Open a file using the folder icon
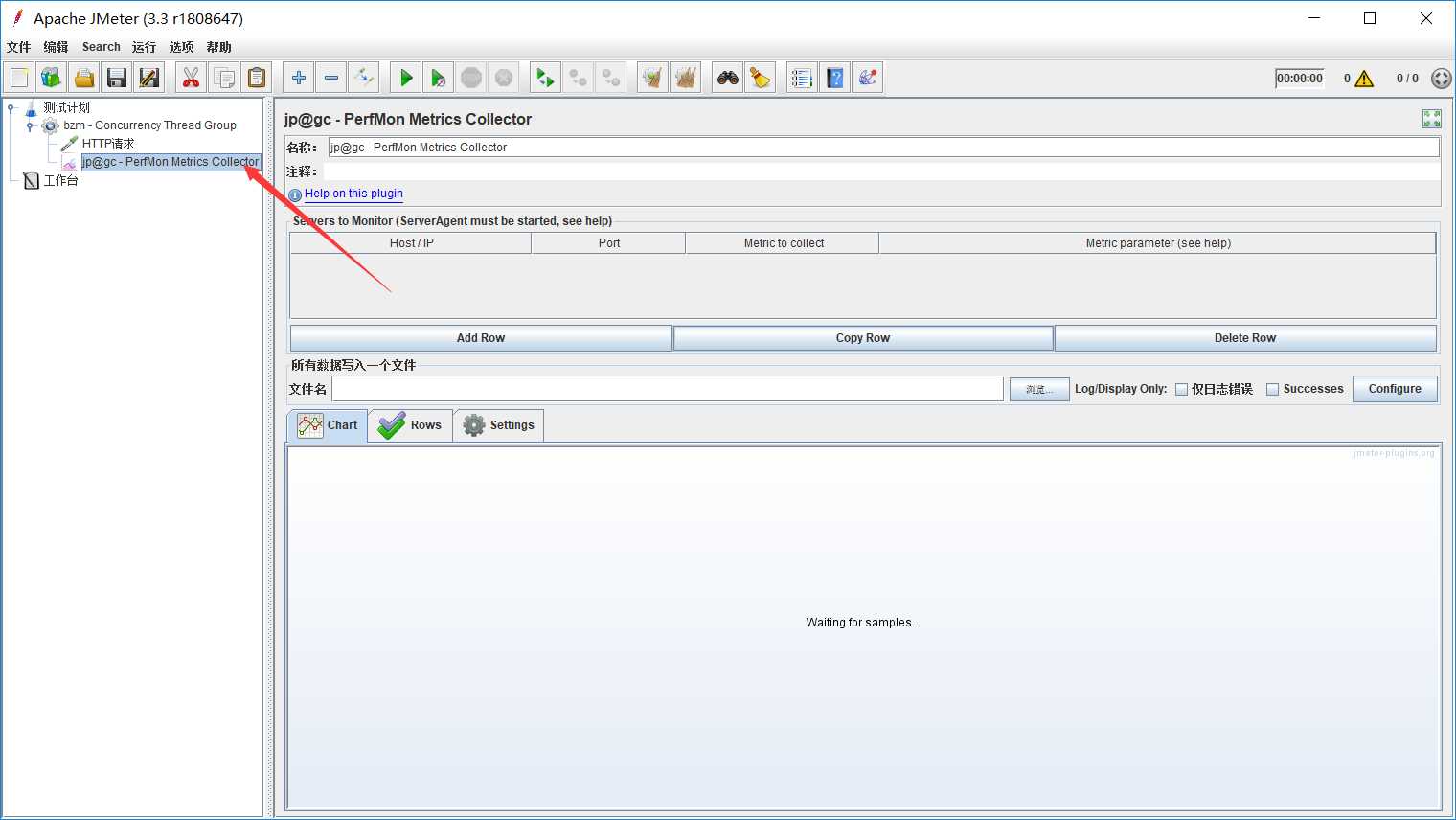 pos(84,78)
